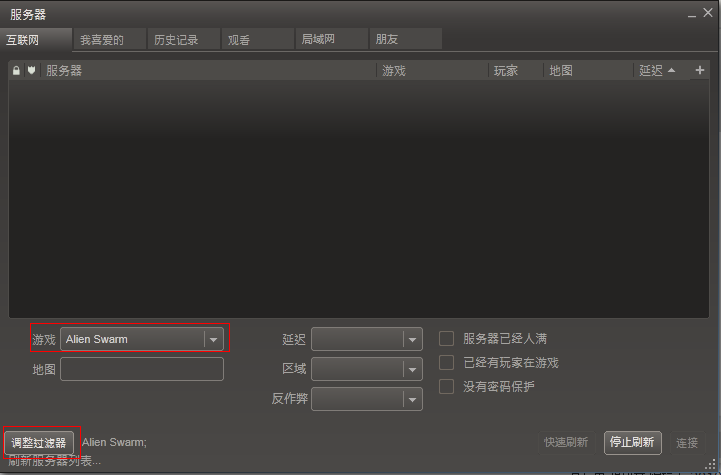Go to the 朋友 tab
This screenshot has height=475, width=721.
pyautogui.click(x=387, y=40)
